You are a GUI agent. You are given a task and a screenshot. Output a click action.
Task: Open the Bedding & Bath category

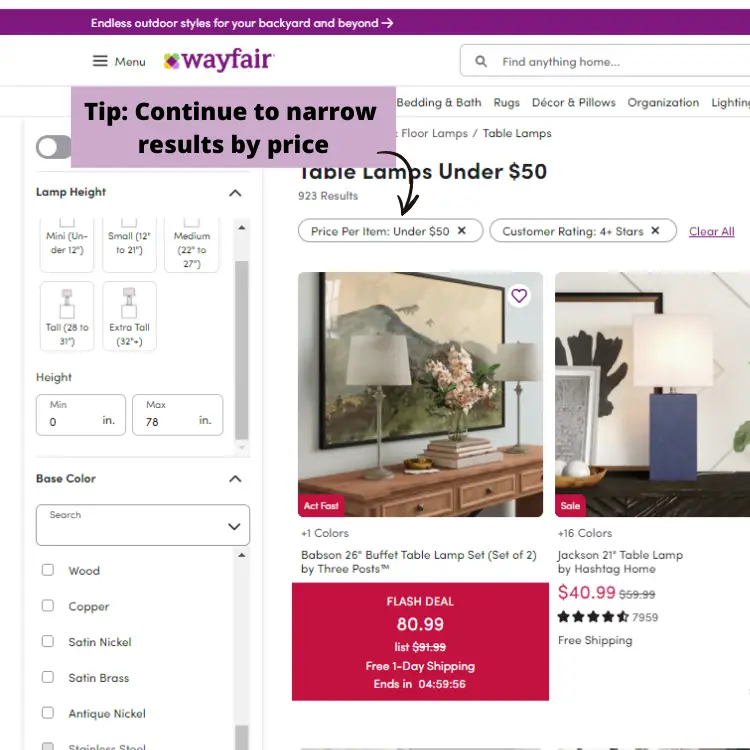[x=439, y=102]
